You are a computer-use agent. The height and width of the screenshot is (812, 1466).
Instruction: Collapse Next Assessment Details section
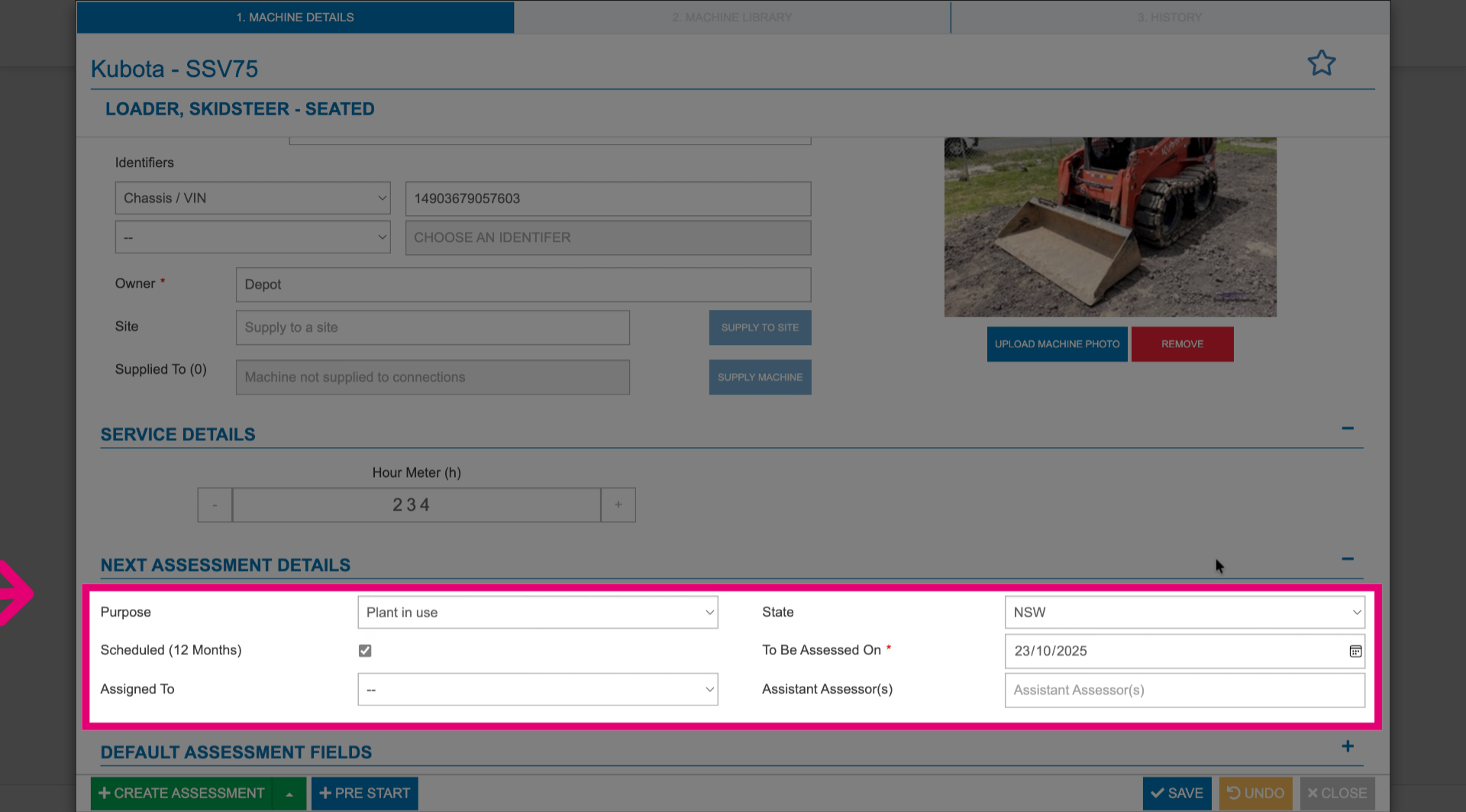point(1348,559)
